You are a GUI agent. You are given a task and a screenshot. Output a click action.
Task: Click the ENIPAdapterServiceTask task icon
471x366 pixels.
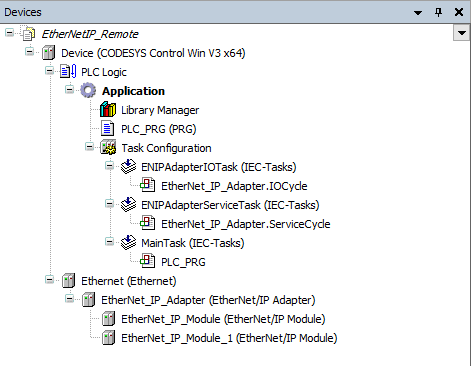coord(128,204)
